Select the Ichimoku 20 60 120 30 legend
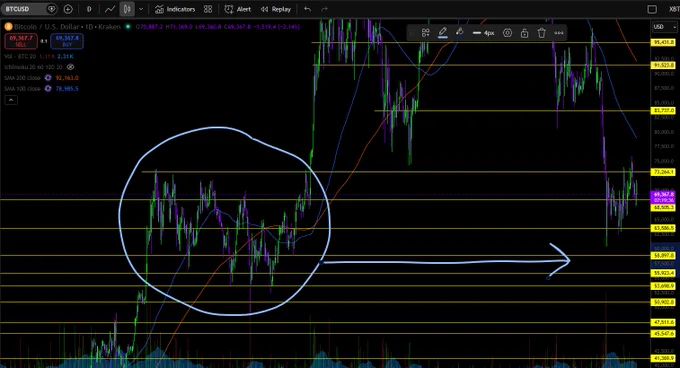680x368 pixels. (x=33, y=67)
